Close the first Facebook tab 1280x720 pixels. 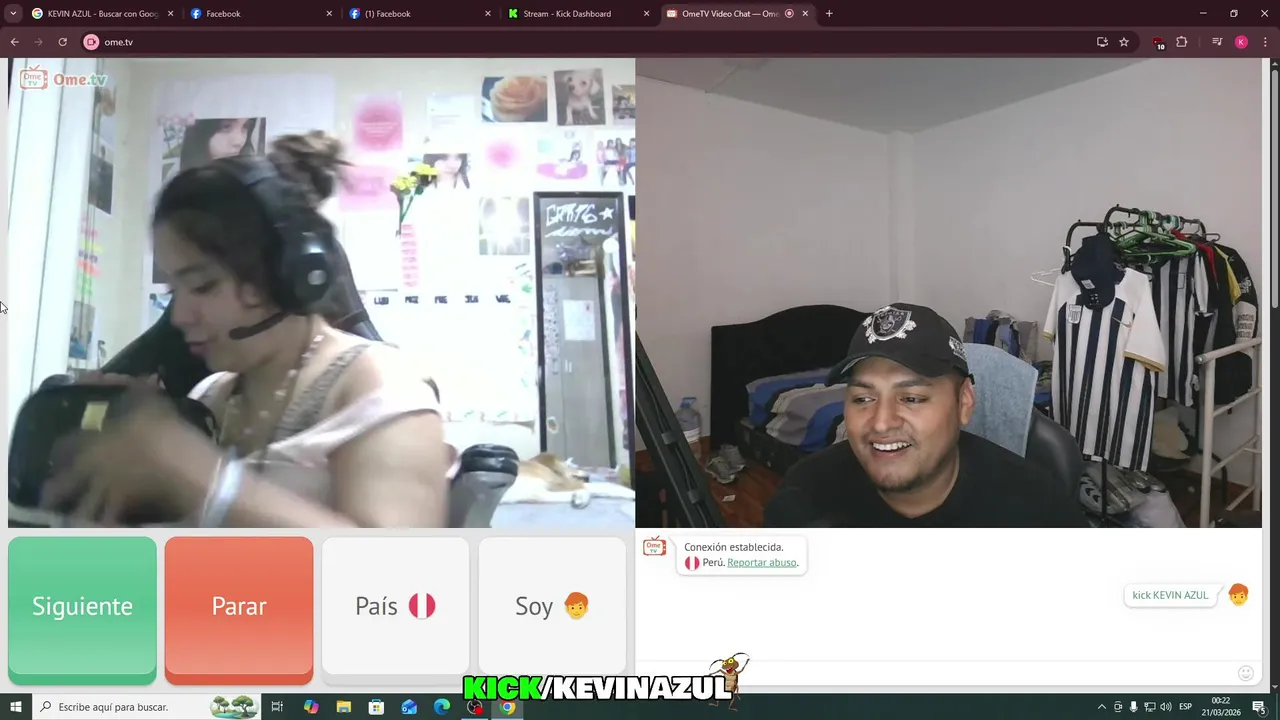pyautogui.click(x=329, y=14)
